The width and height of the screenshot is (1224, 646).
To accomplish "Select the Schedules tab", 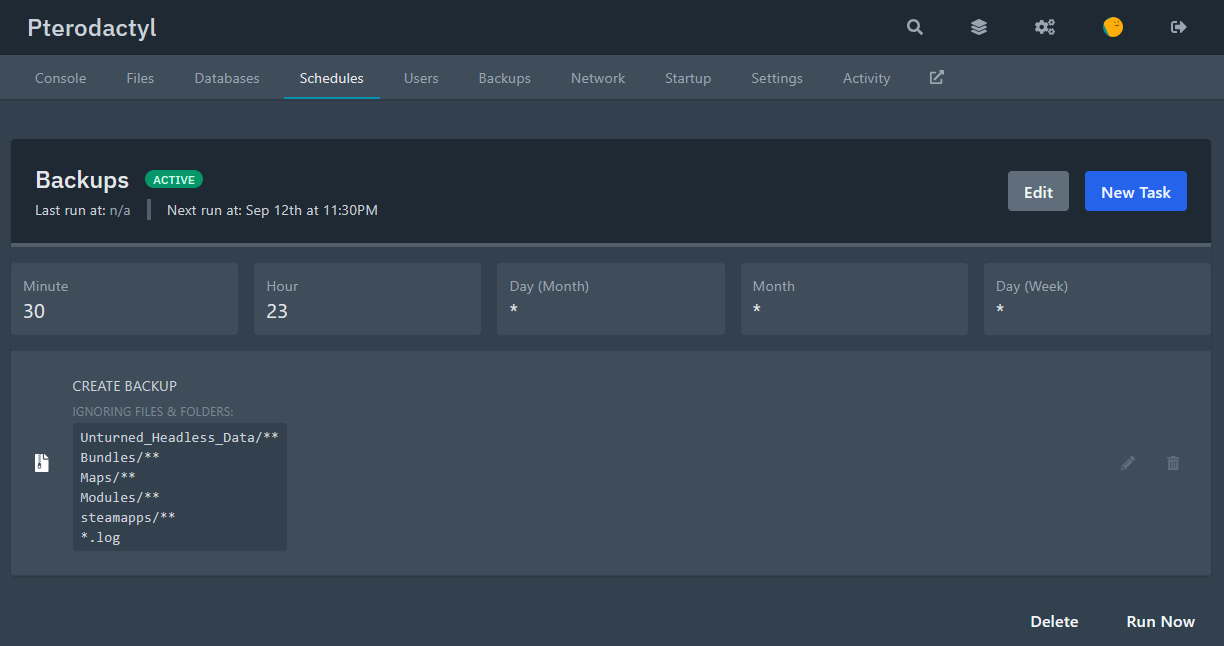I will [332, 78].
